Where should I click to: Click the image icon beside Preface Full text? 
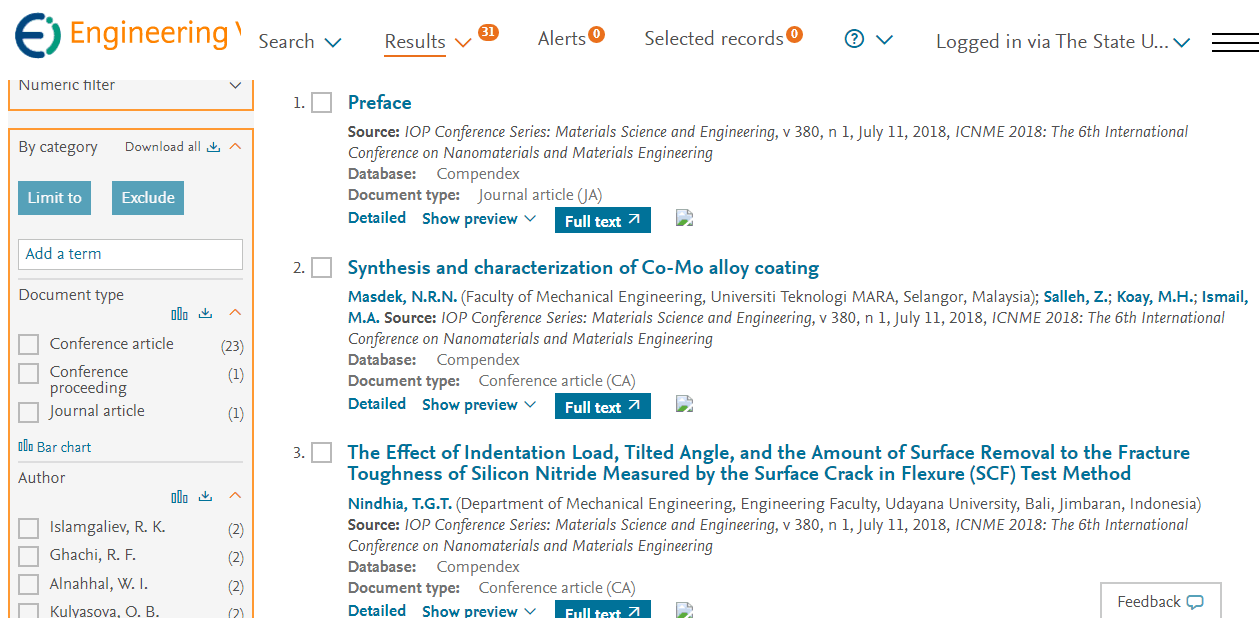pos(685,218)
